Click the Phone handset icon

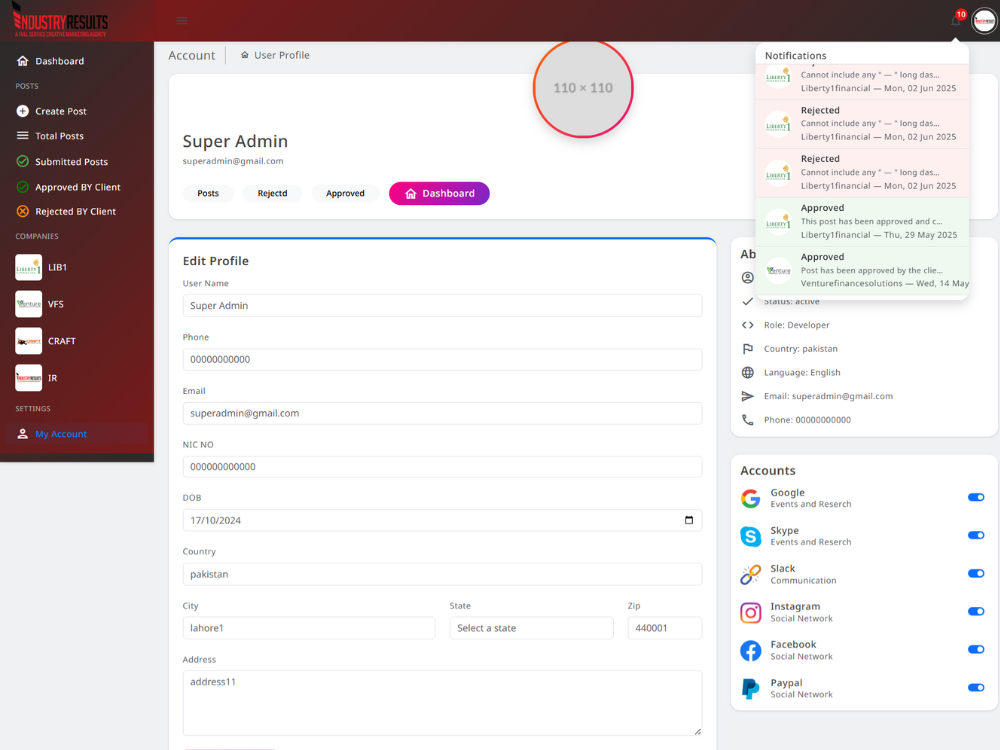coord(747,420)
